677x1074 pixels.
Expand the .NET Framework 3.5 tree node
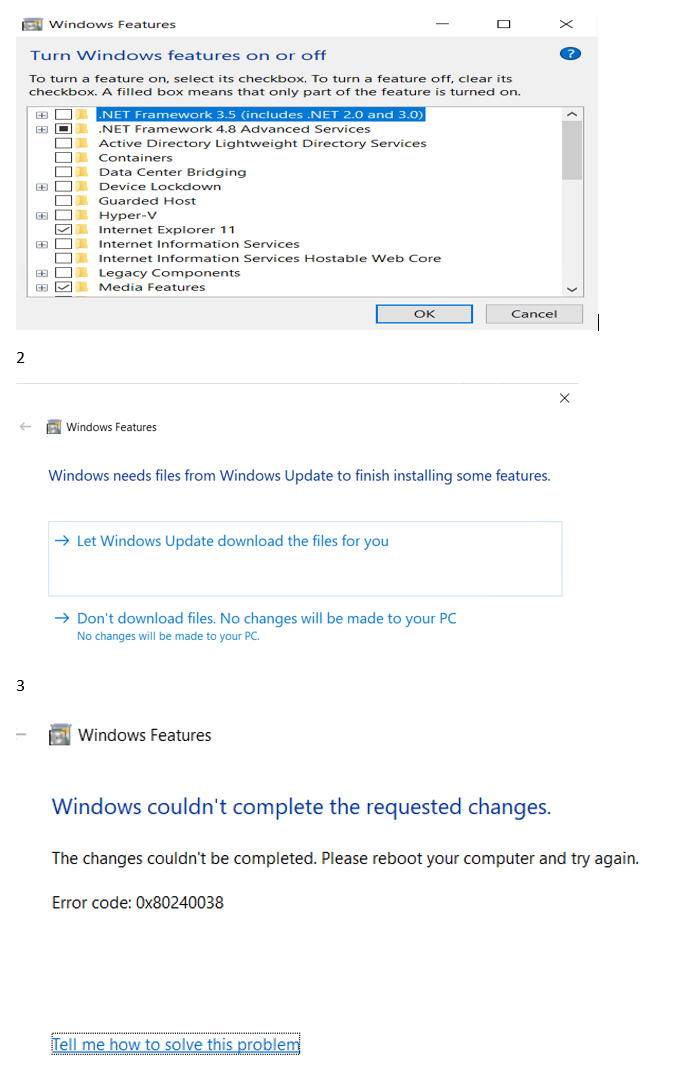(x=42, y=115)
